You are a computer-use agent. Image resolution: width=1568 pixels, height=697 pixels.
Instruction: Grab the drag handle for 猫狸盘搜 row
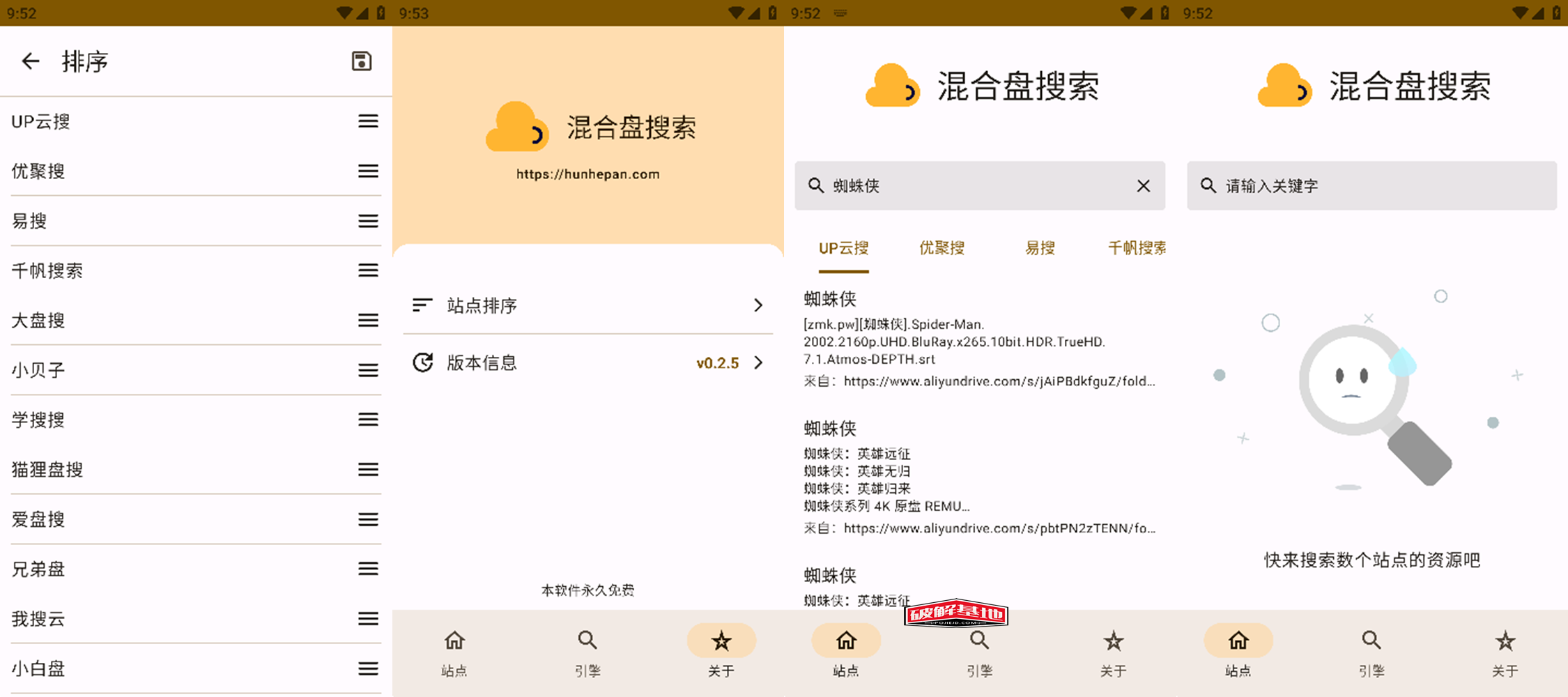(368, 470)
